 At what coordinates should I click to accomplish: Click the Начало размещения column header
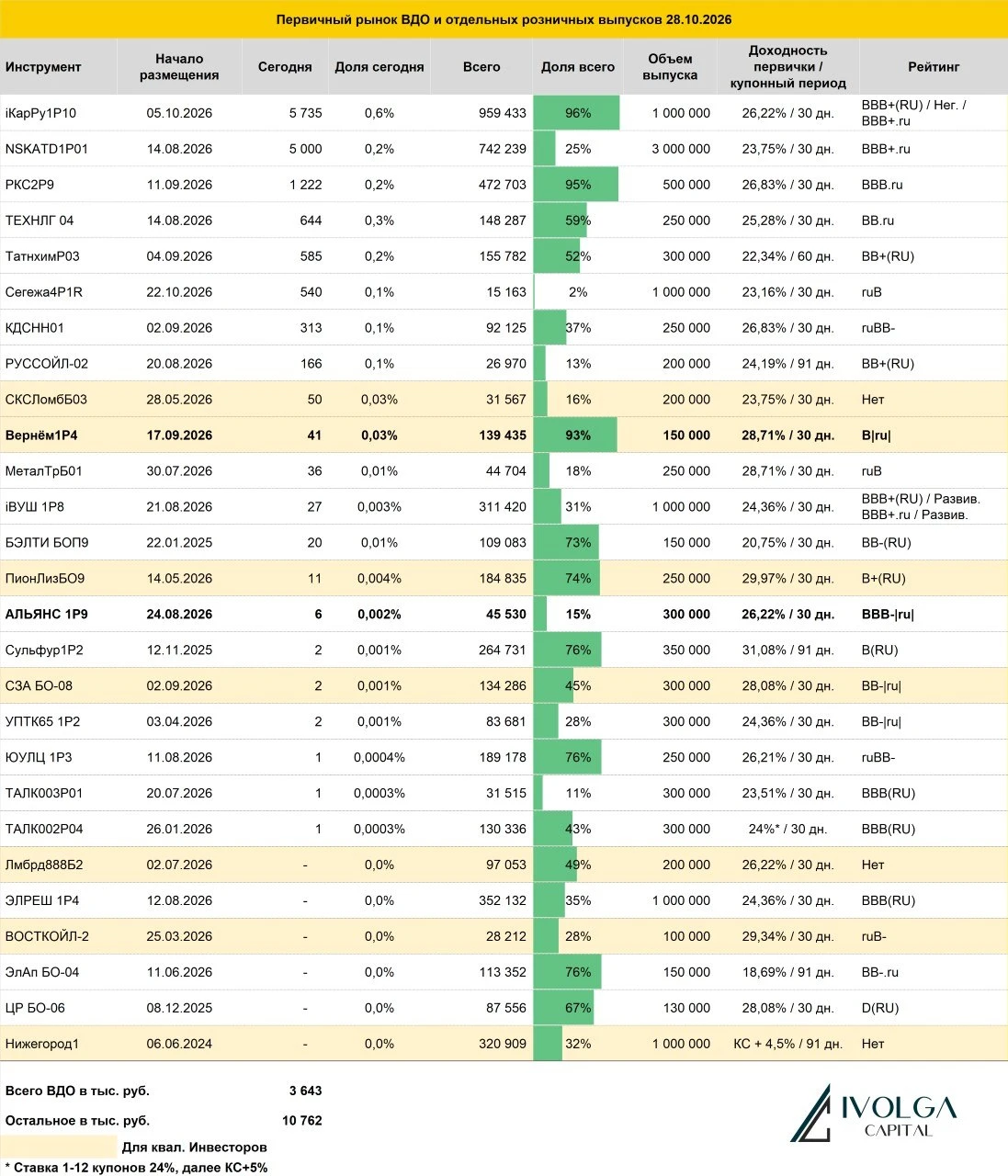[179, 67]
